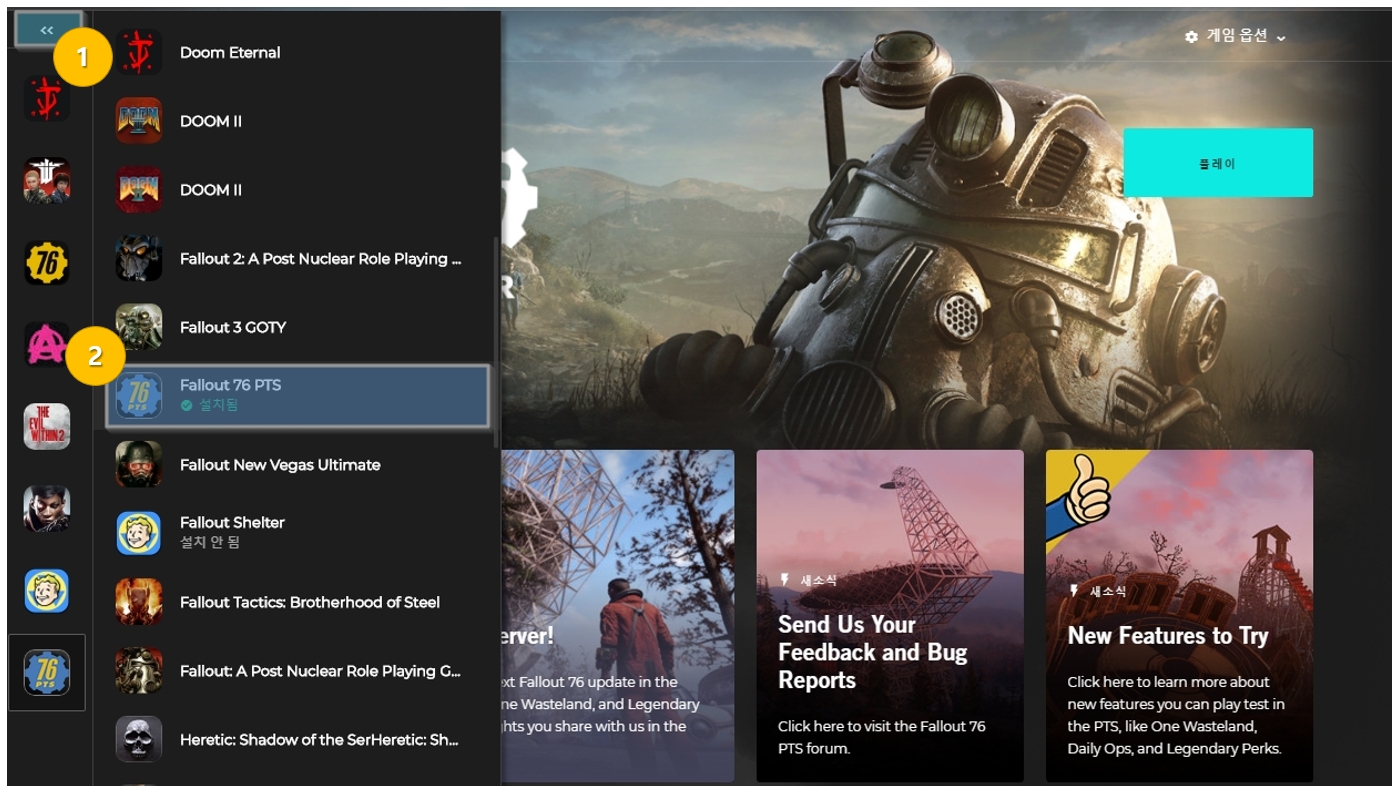This screenshot has width=1398, height=791.
Task: Select the Fallout Tactics: Brotherhood of Steel icon
Action: 139,601
